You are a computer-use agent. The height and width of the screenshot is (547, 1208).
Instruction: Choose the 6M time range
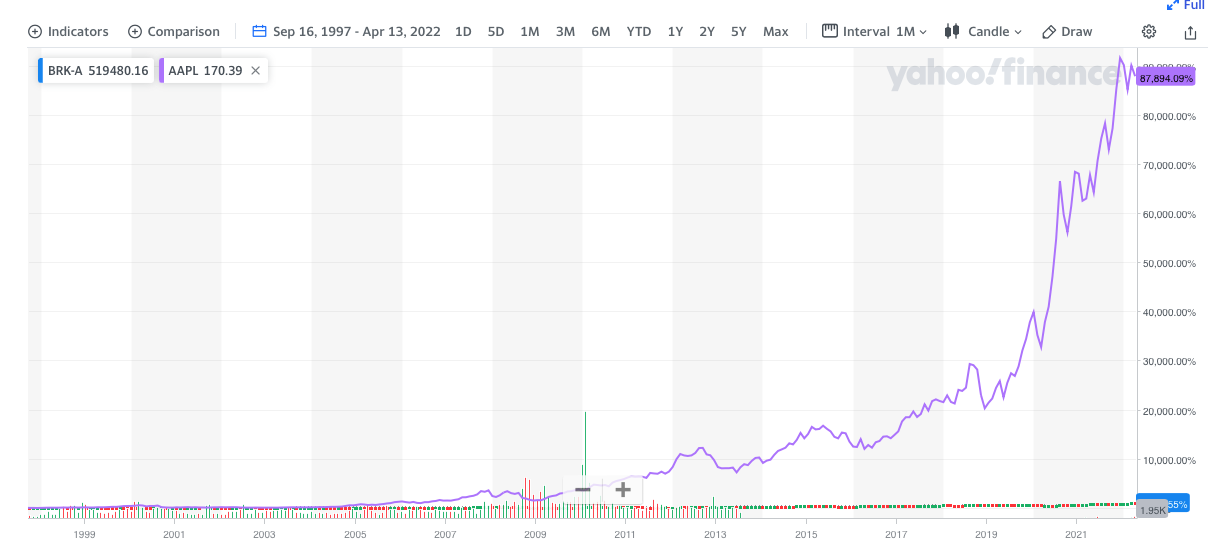tap(600, 31)
